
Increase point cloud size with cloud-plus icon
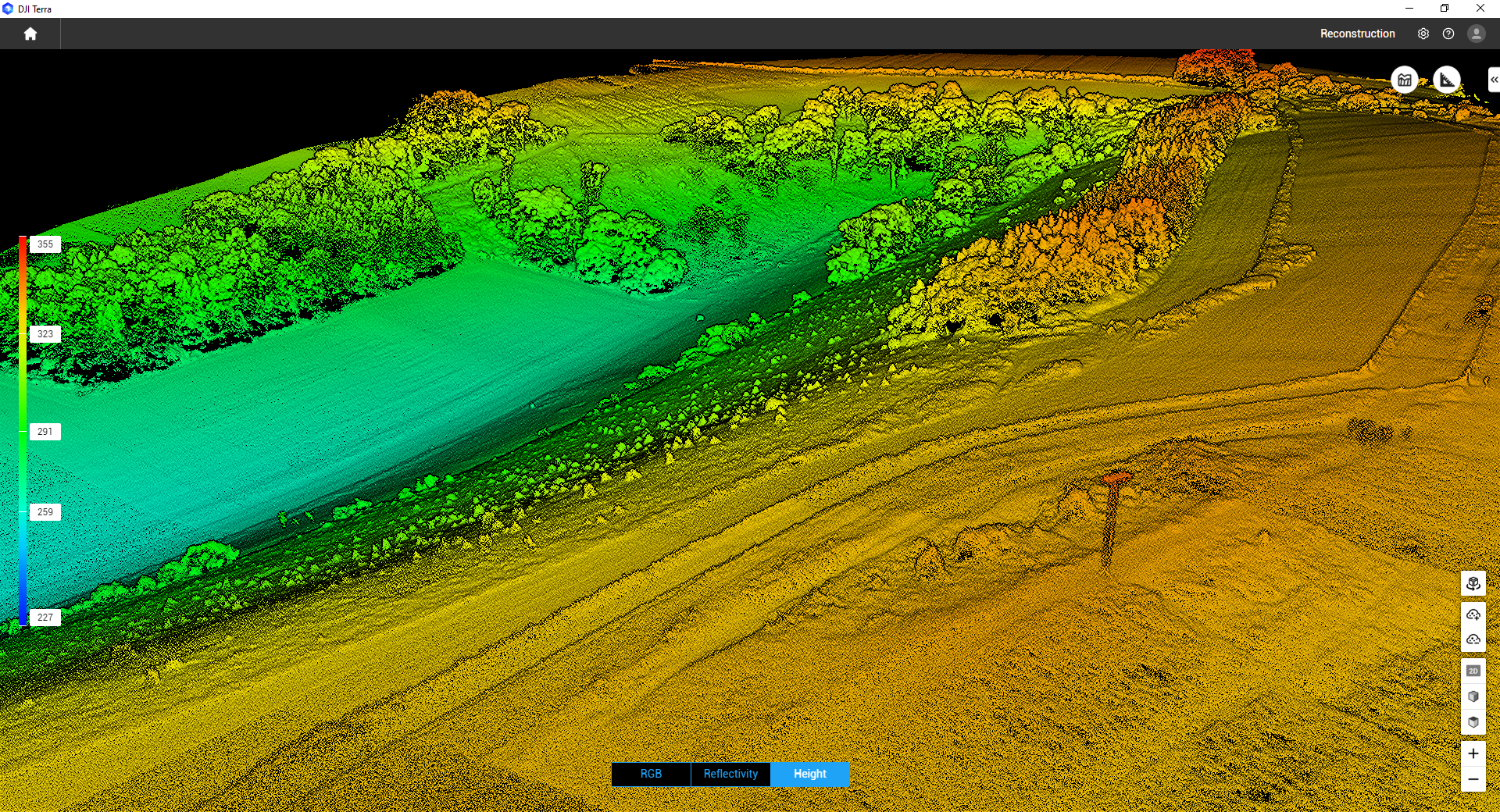click(1473, 614)
